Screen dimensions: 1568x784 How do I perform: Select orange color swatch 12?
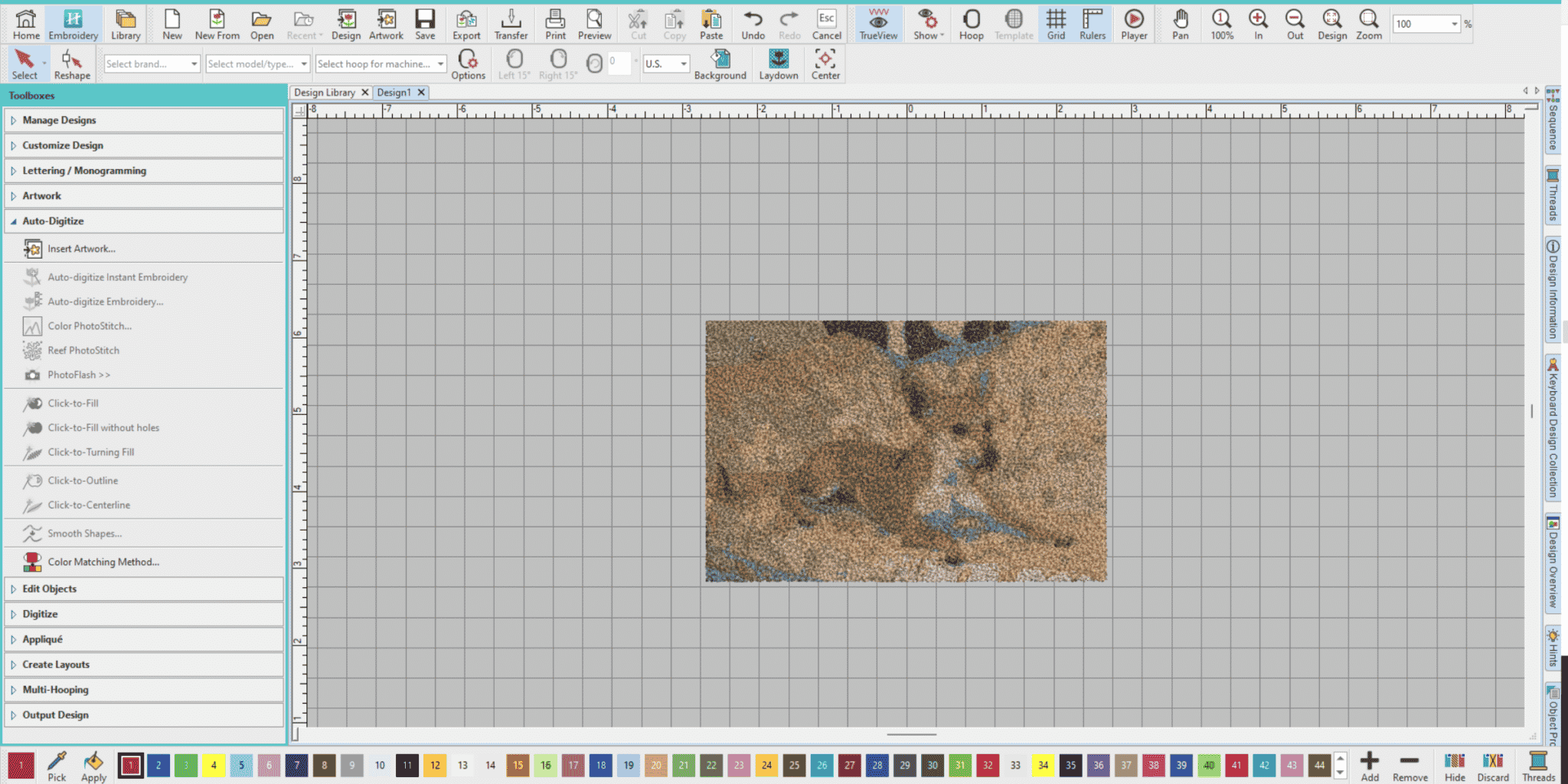435,765
